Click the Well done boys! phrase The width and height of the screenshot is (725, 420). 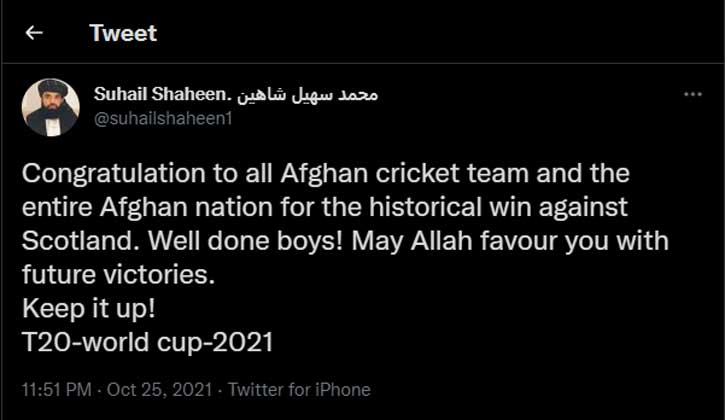[246, 242]
